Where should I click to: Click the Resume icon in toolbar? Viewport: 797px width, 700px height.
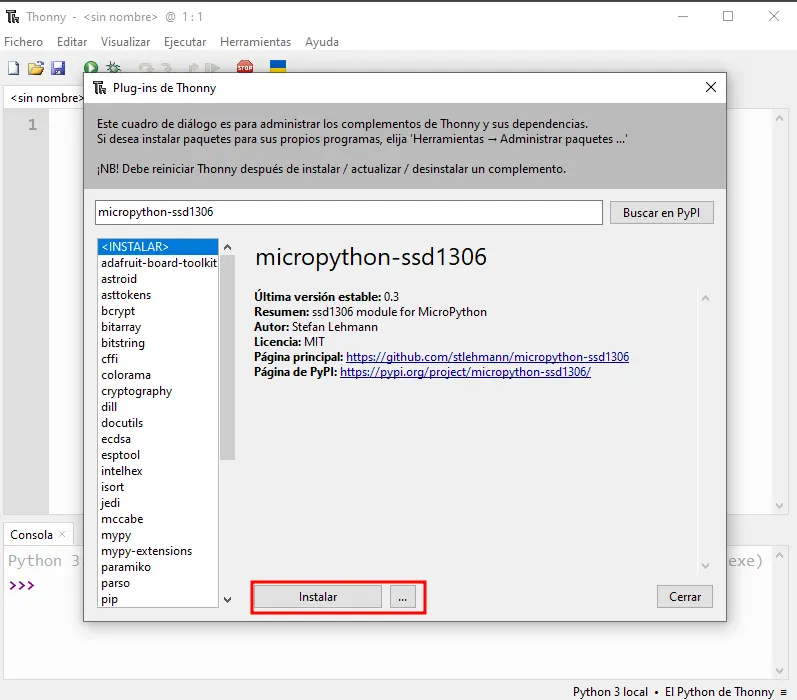pos(212,67)
